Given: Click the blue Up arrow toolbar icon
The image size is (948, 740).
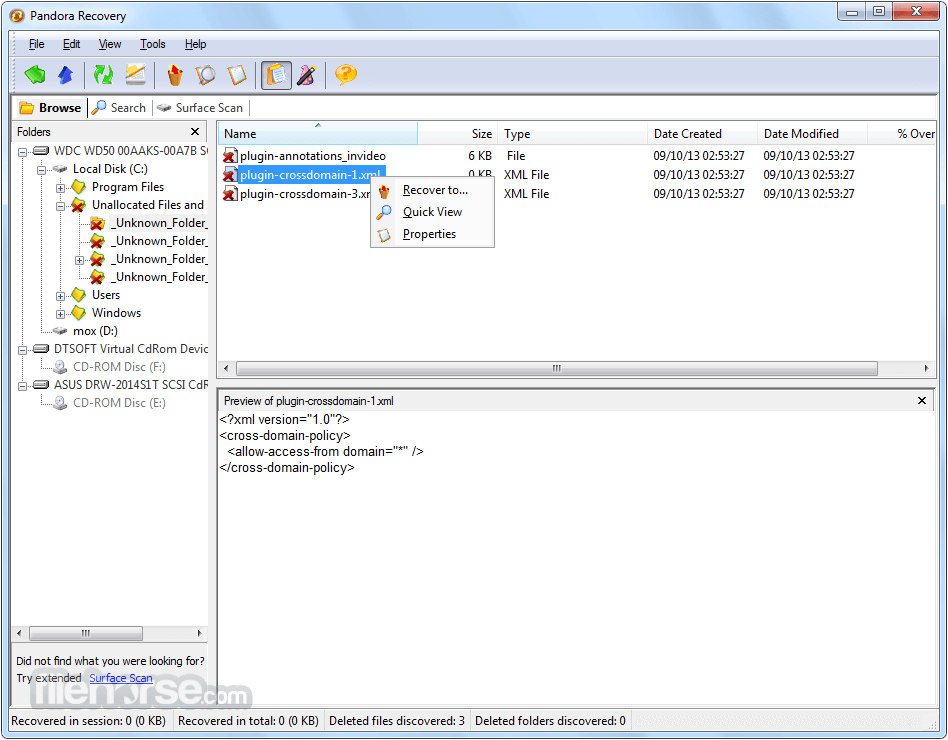Looking at the screenshot, I should click(x=65, y=75).
